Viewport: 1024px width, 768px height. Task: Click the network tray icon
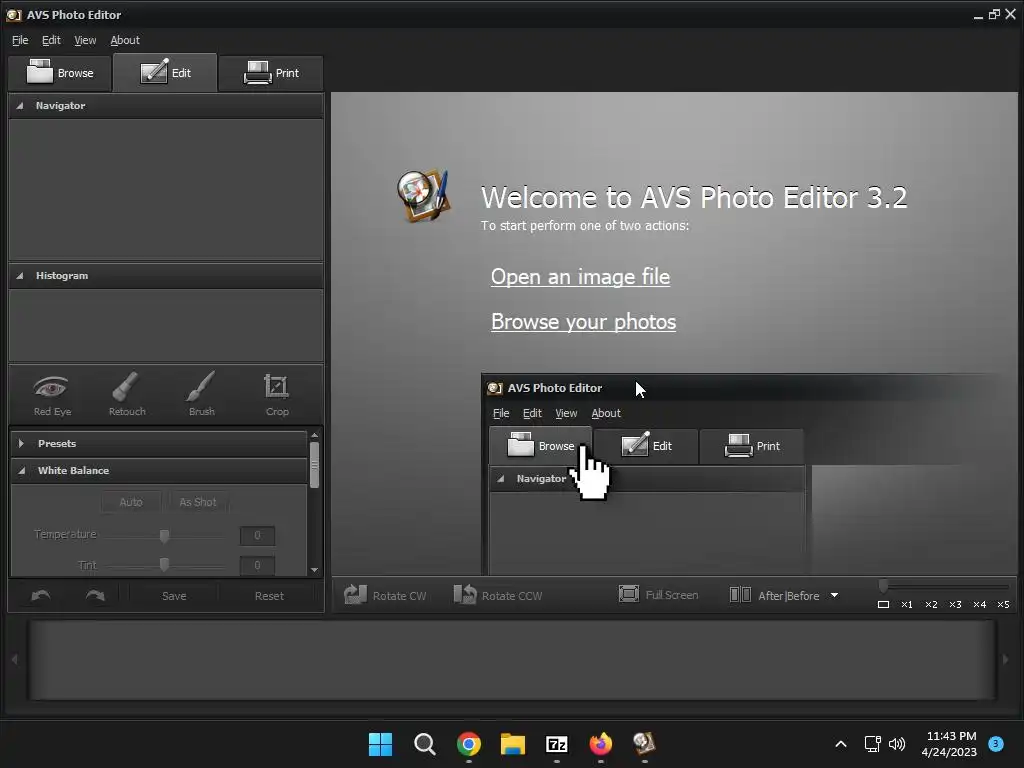[x=872, y=744]
